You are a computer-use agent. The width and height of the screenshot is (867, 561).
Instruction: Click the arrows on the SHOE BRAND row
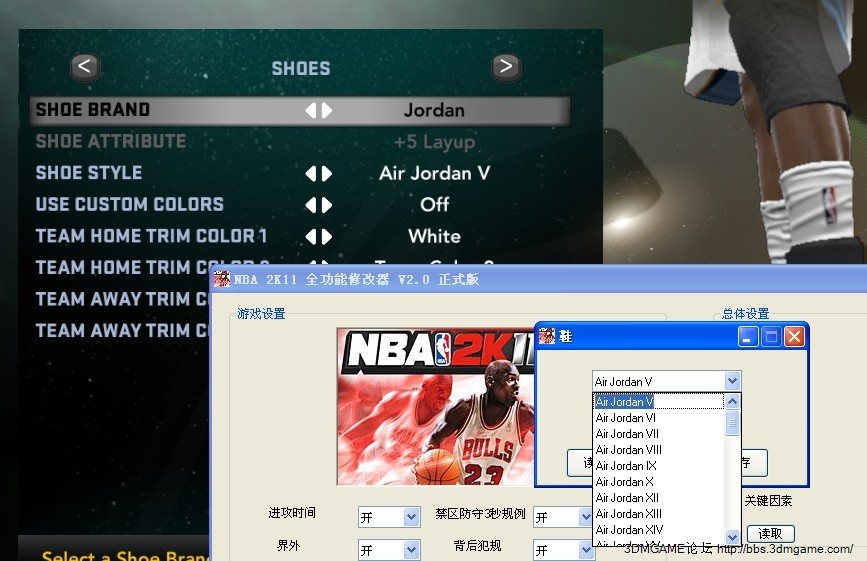point(318,110)
